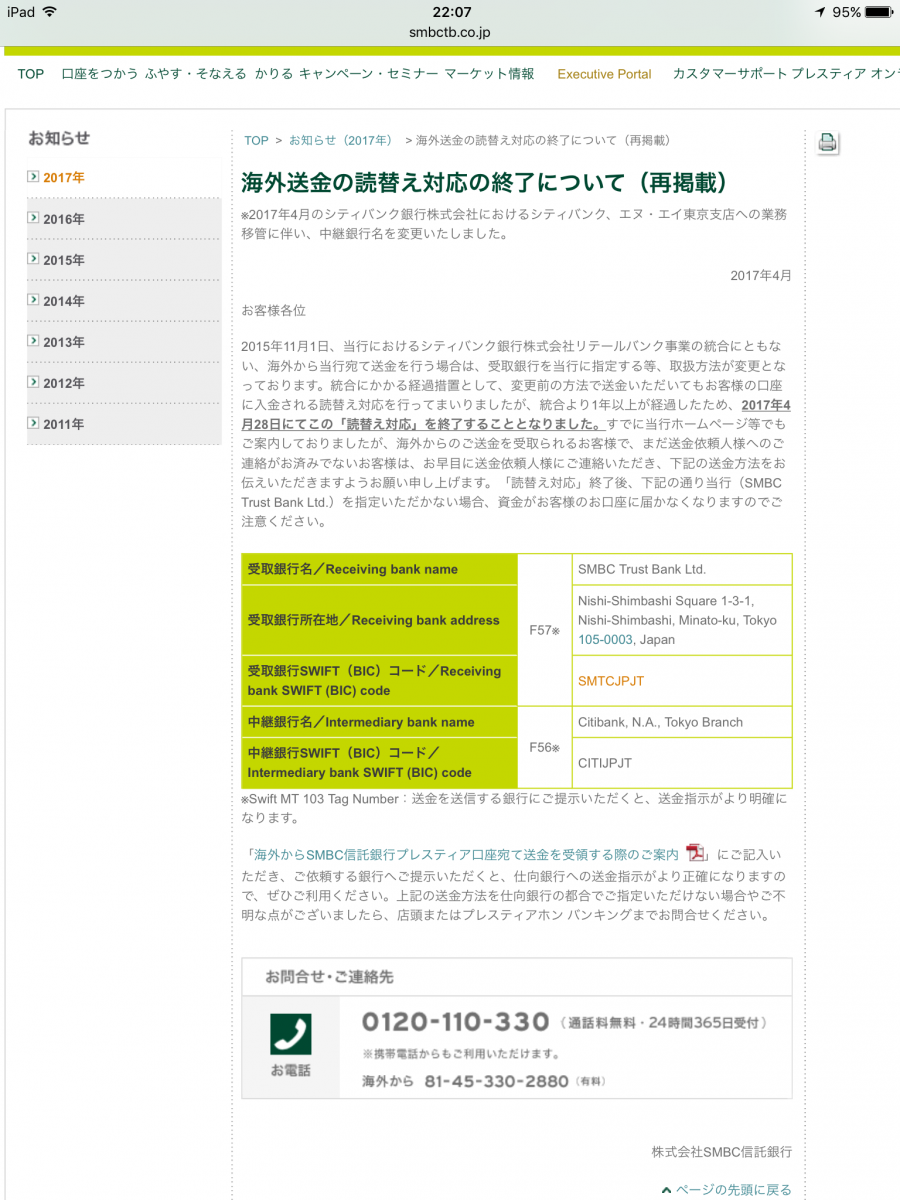Tap the battery icon in status bar
Image resolution: width=900 pixels, height=1200 pixels.
tap(877, 12)
